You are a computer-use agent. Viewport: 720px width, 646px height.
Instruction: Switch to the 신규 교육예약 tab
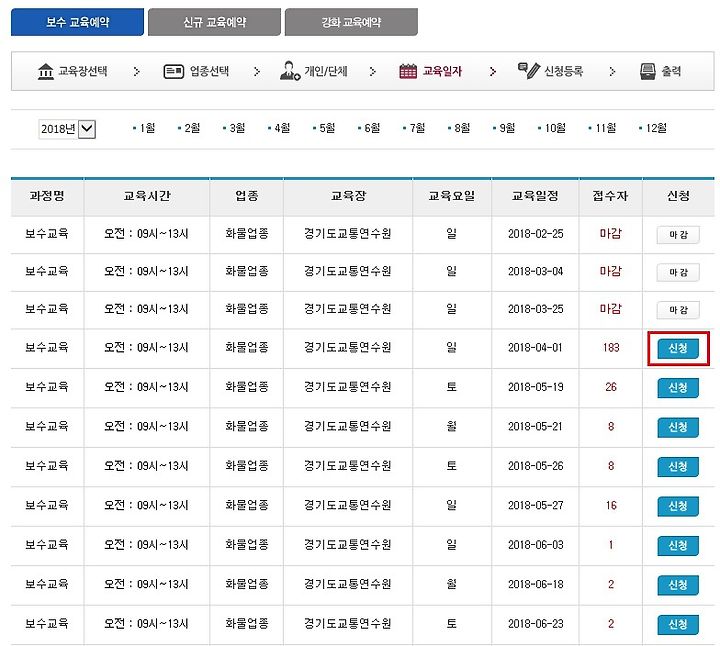point(214,22)
